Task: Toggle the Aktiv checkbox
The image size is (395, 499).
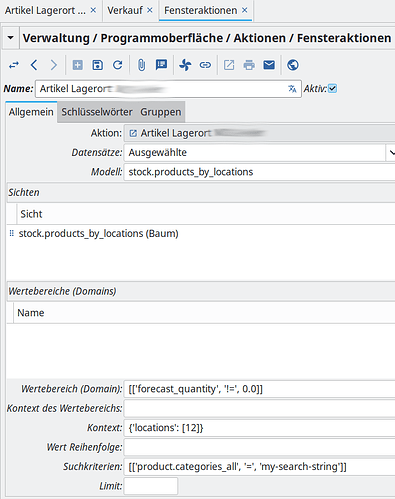Action: [x=332, y=89]
